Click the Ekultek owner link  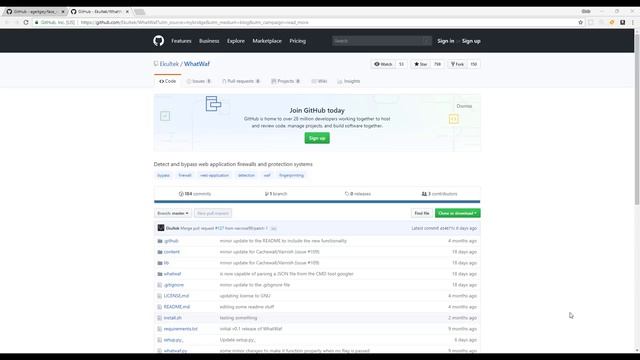point(169,64)
